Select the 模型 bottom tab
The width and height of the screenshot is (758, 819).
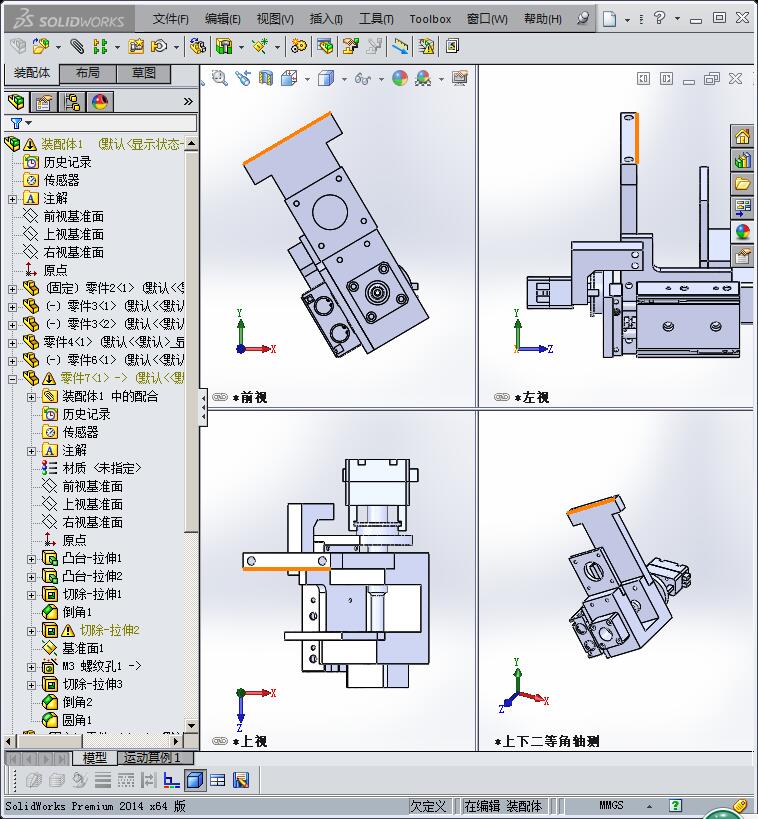coord(95,757)
